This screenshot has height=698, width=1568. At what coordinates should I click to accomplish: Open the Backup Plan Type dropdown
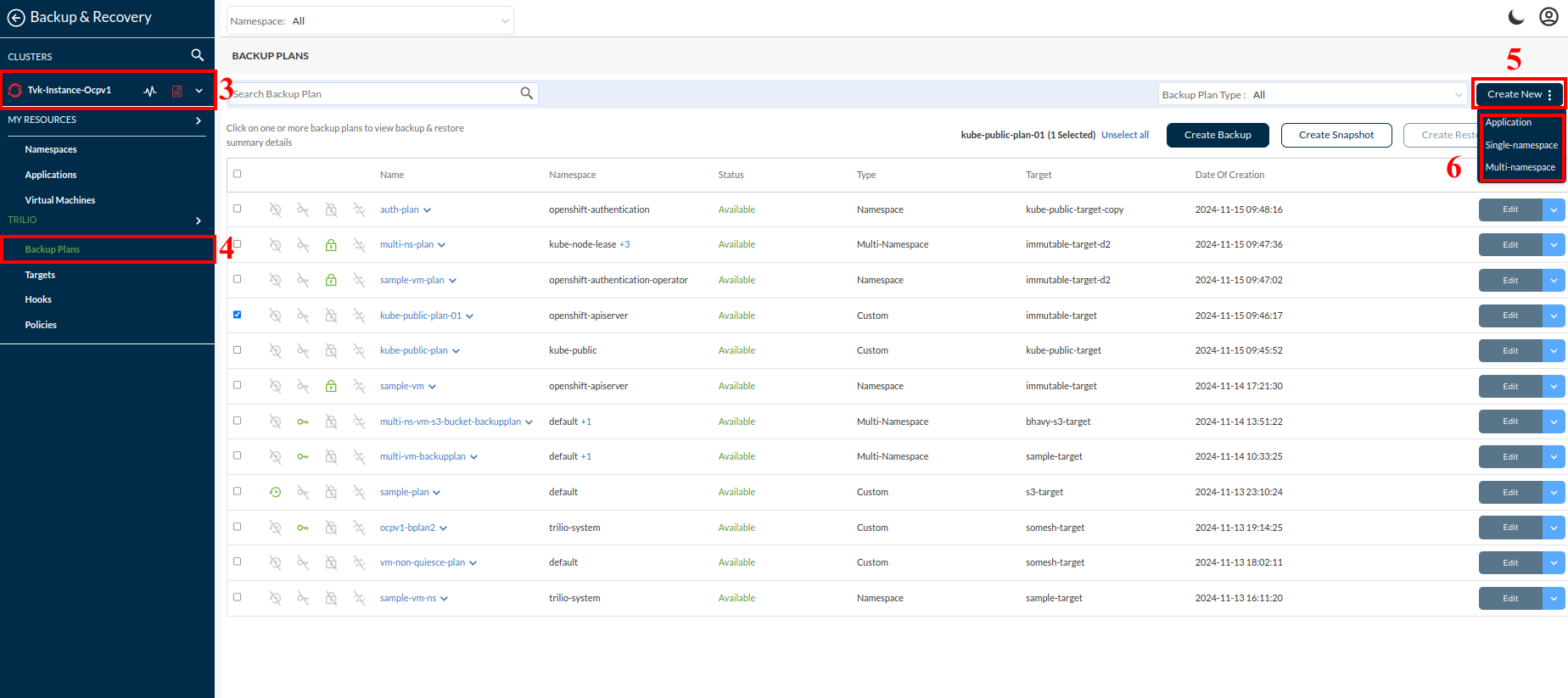coord(1311,95)
